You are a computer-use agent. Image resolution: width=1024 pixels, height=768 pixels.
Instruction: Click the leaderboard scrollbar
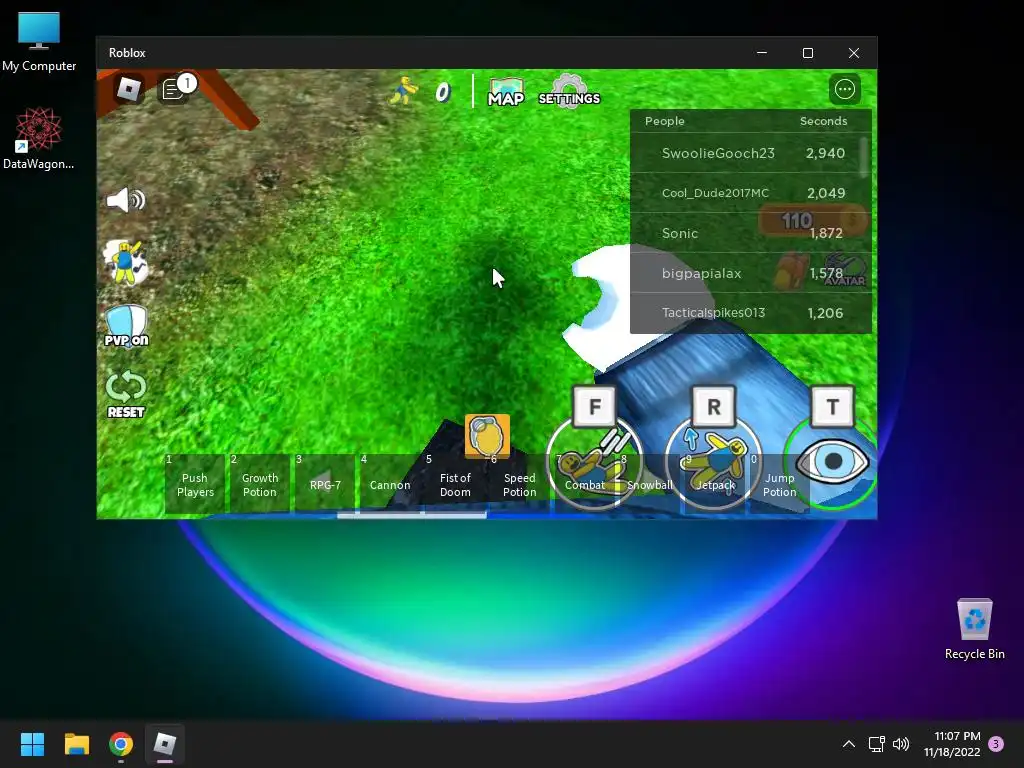[865, 157]
